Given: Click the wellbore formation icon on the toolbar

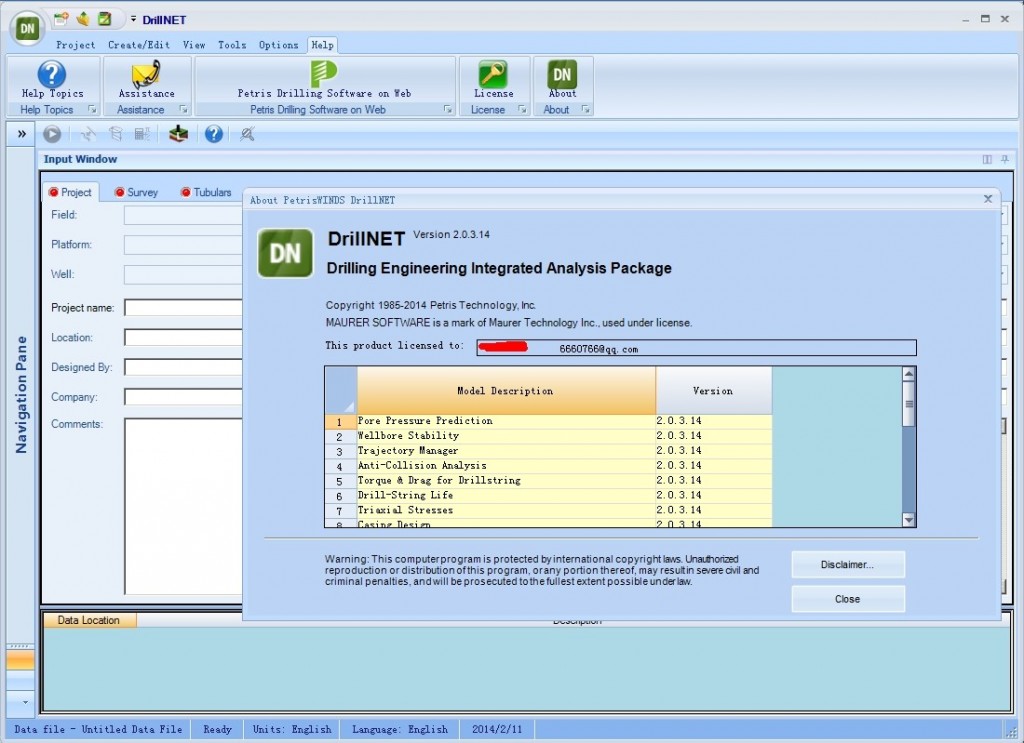Looking at the screenshot, I should click(177, 134).
